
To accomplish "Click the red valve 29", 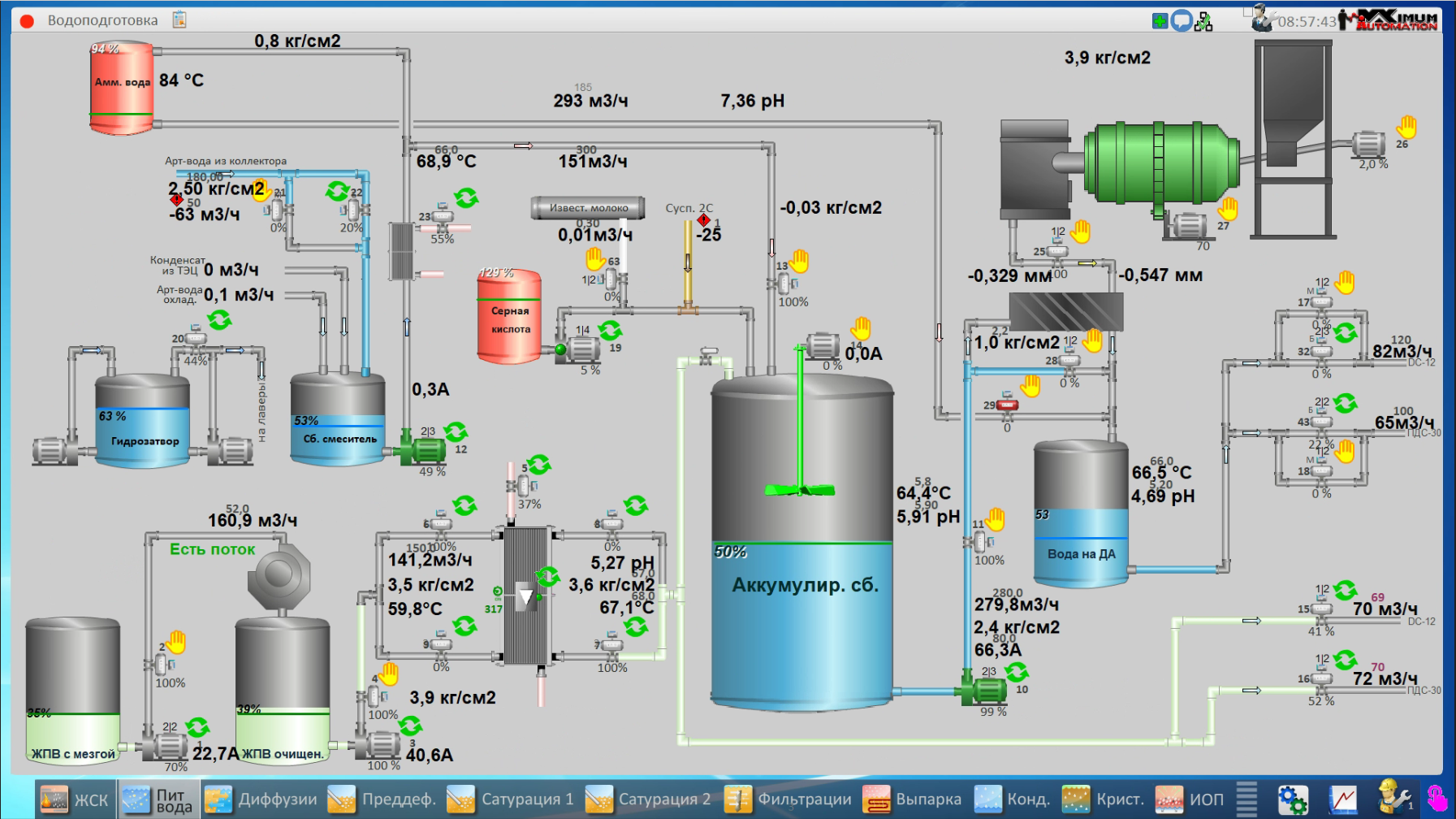I will [x=1007, y=405].
